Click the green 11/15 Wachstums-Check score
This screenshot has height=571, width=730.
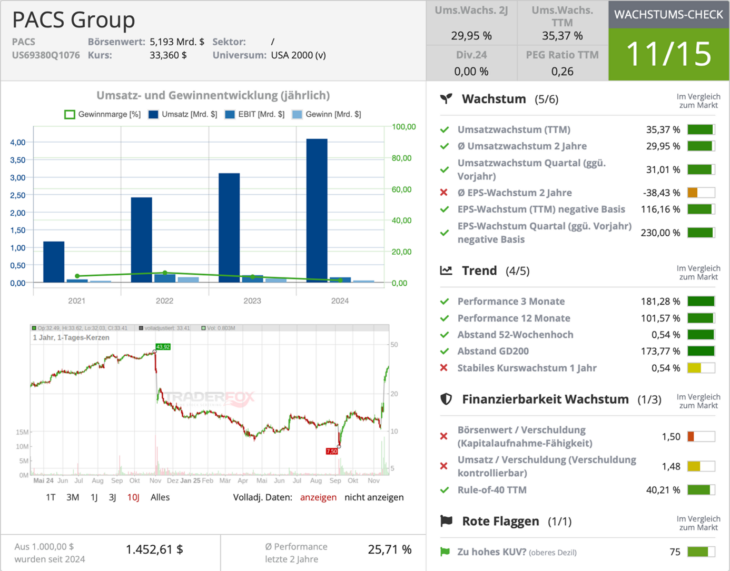(668, 54)
